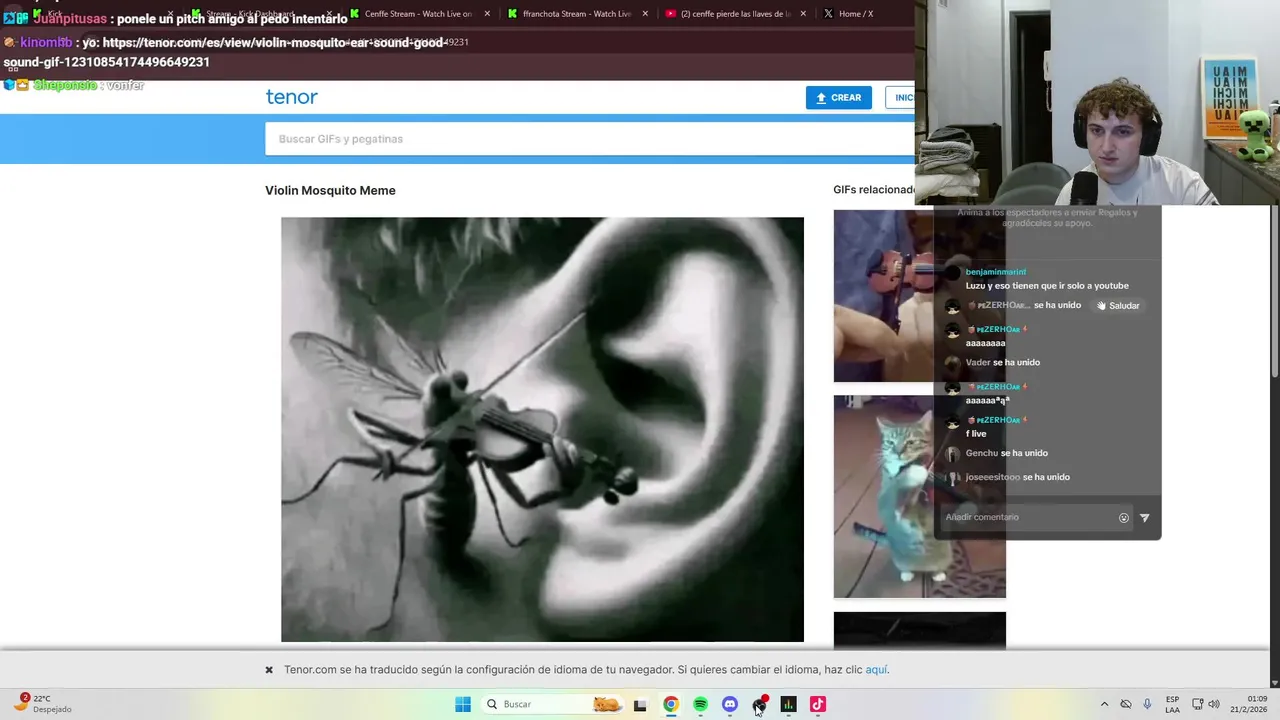Open Discord from the taskbar
Screen dimensions: 1280x720
coord(730,704)
